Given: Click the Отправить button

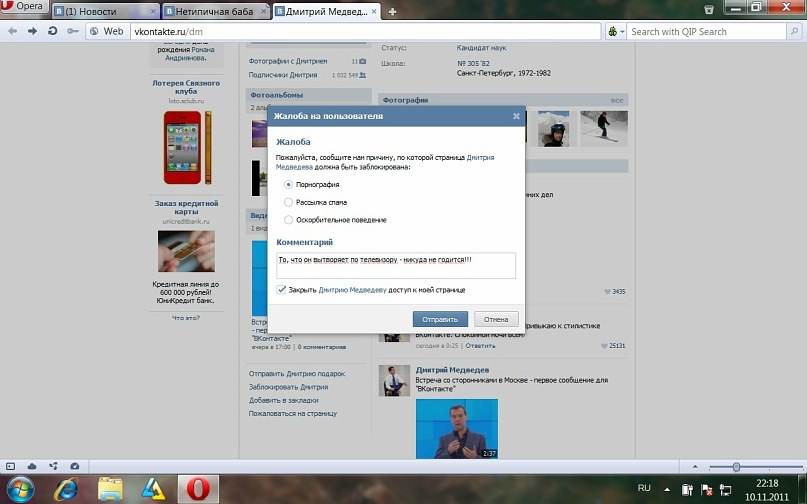Looking at the screenshot, I should click(440, 319).
